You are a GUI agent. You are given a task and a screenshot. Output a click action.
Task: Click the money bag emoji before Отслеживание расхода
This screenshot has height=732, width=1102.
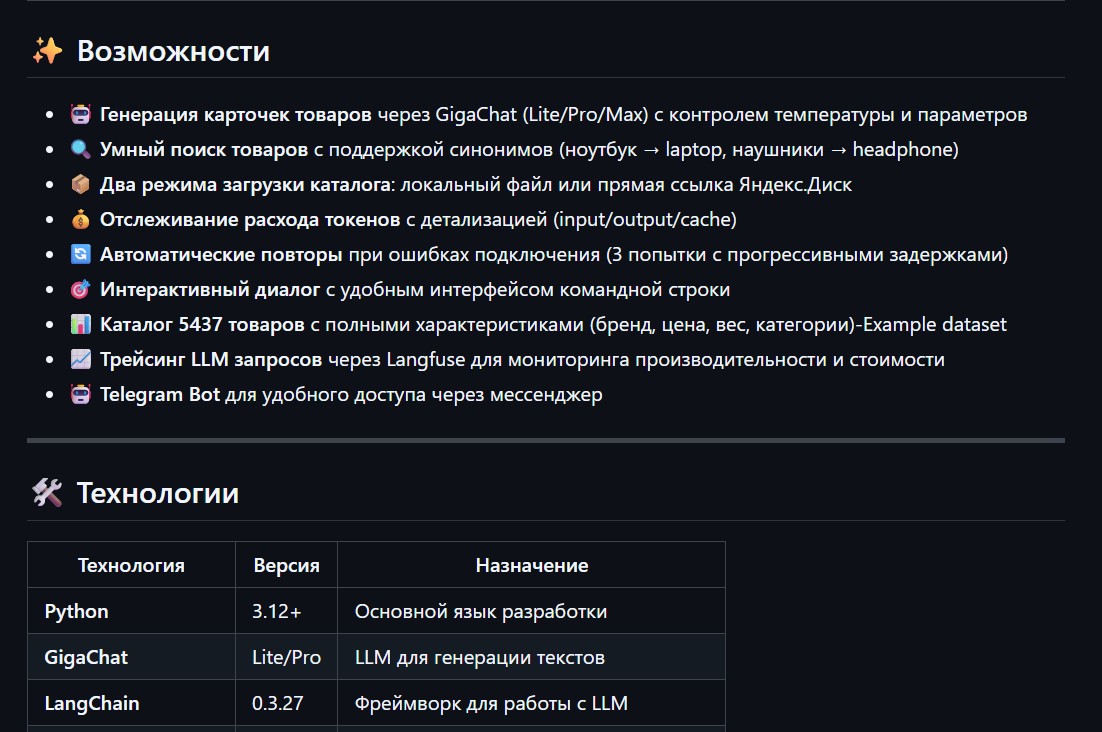(81, 220)
